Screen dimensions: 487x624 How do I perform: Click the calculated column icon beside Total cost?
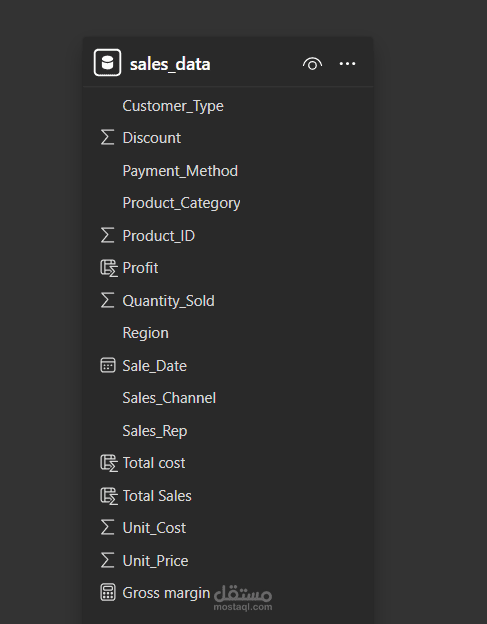(x=109, y=463)
